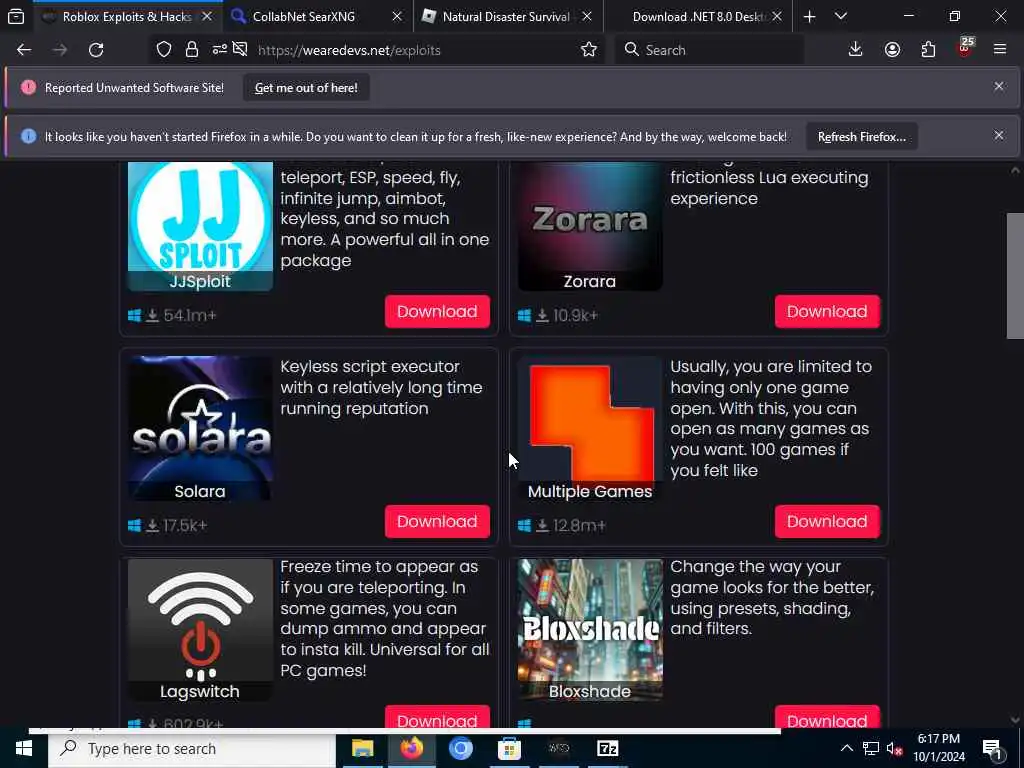Open Microsoft Store from taskbar
The height and width of the screenshot is (768, 1024).
tap(509, 748)
